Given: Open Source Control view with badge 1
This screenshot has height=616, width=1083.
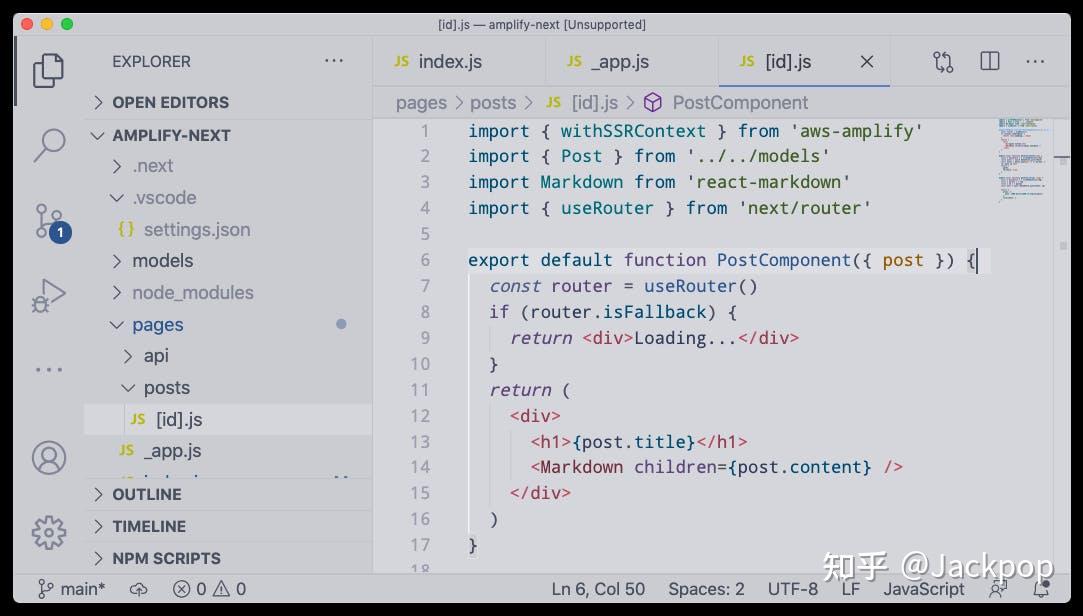Looking at the screenshot, I should [x=51, y=222].
